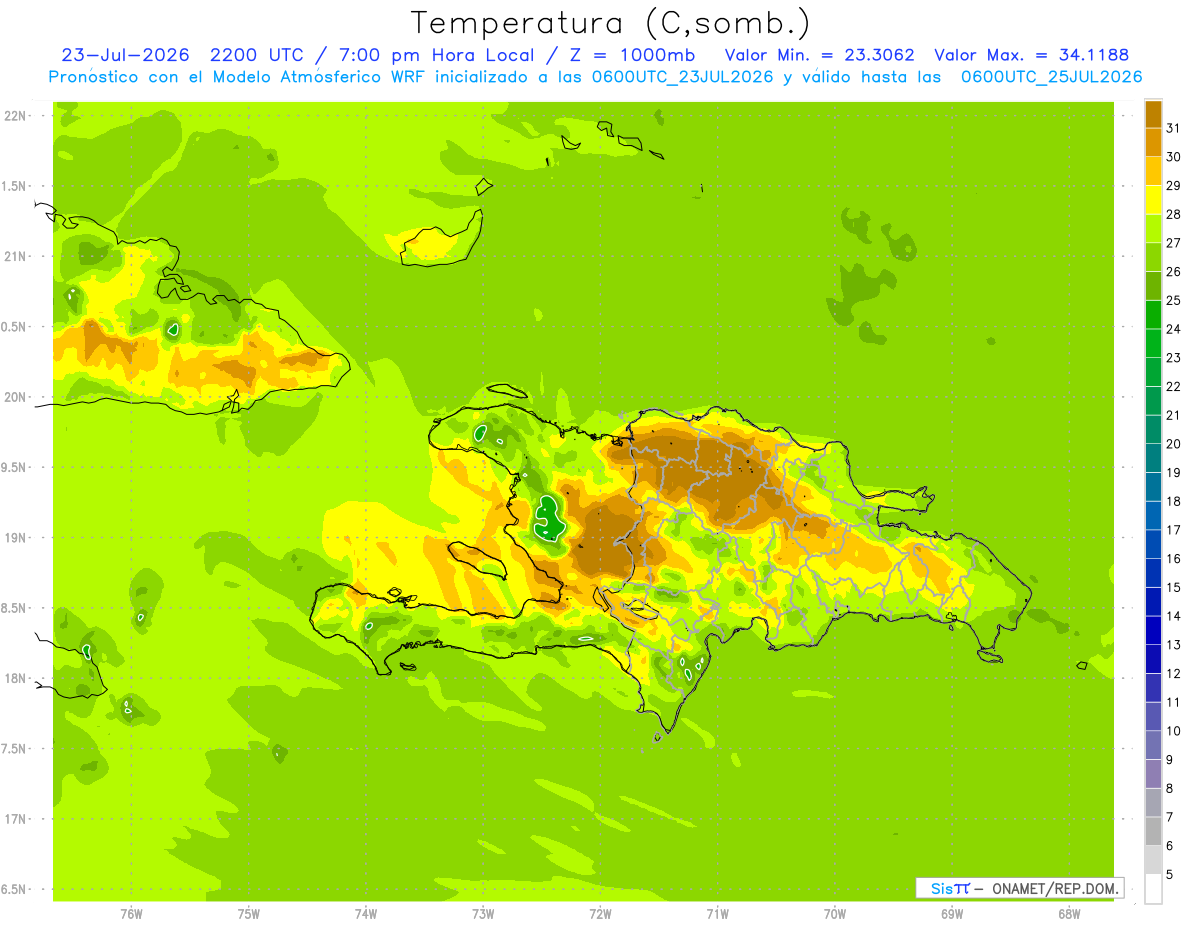Pick the dark brown legend swatch above 31
The width and height of the screenshot is (1200, 927).
pyautogui.click(x=1153, y=114)
